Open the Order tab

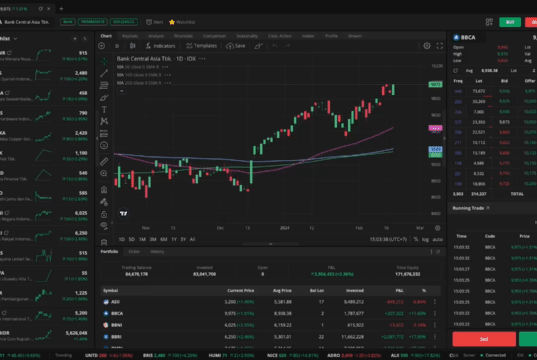pyautogui.click(x=134, y=252)
